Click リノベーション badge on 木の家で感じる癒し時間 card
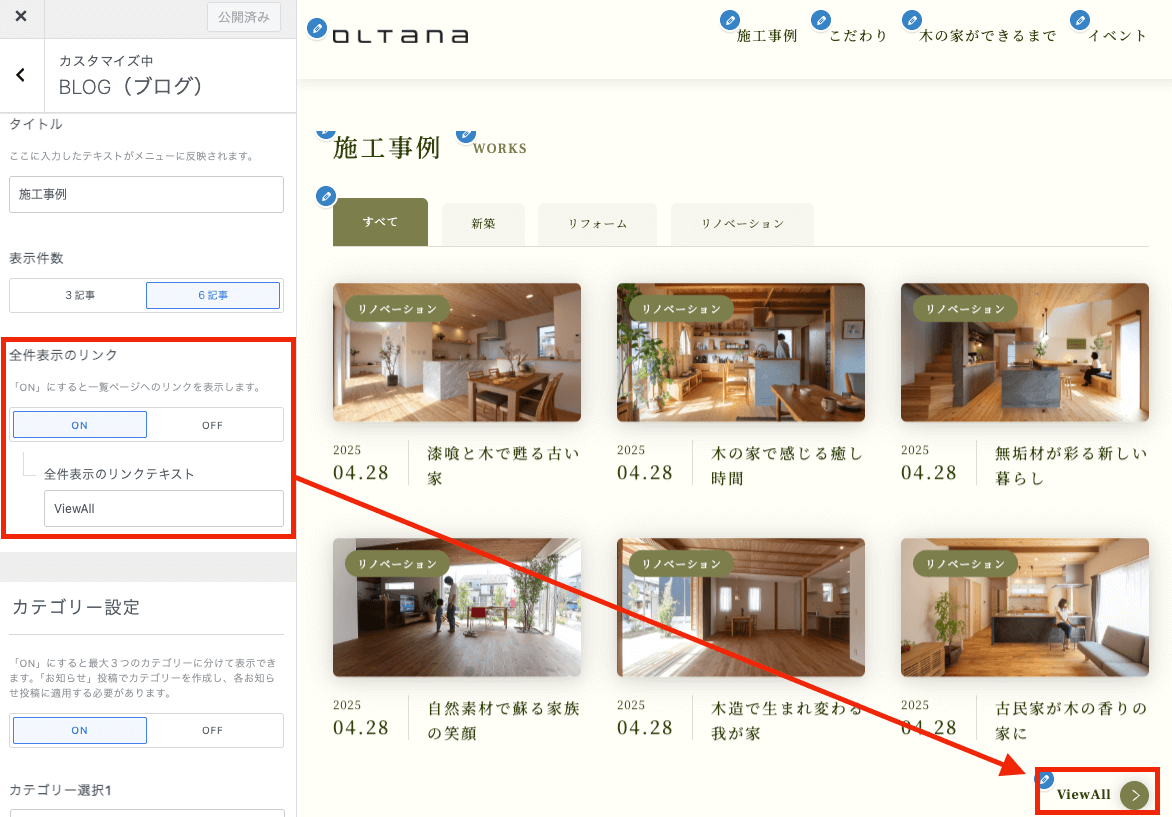Viewport: 1172px width, 817px height. (681, 309)
